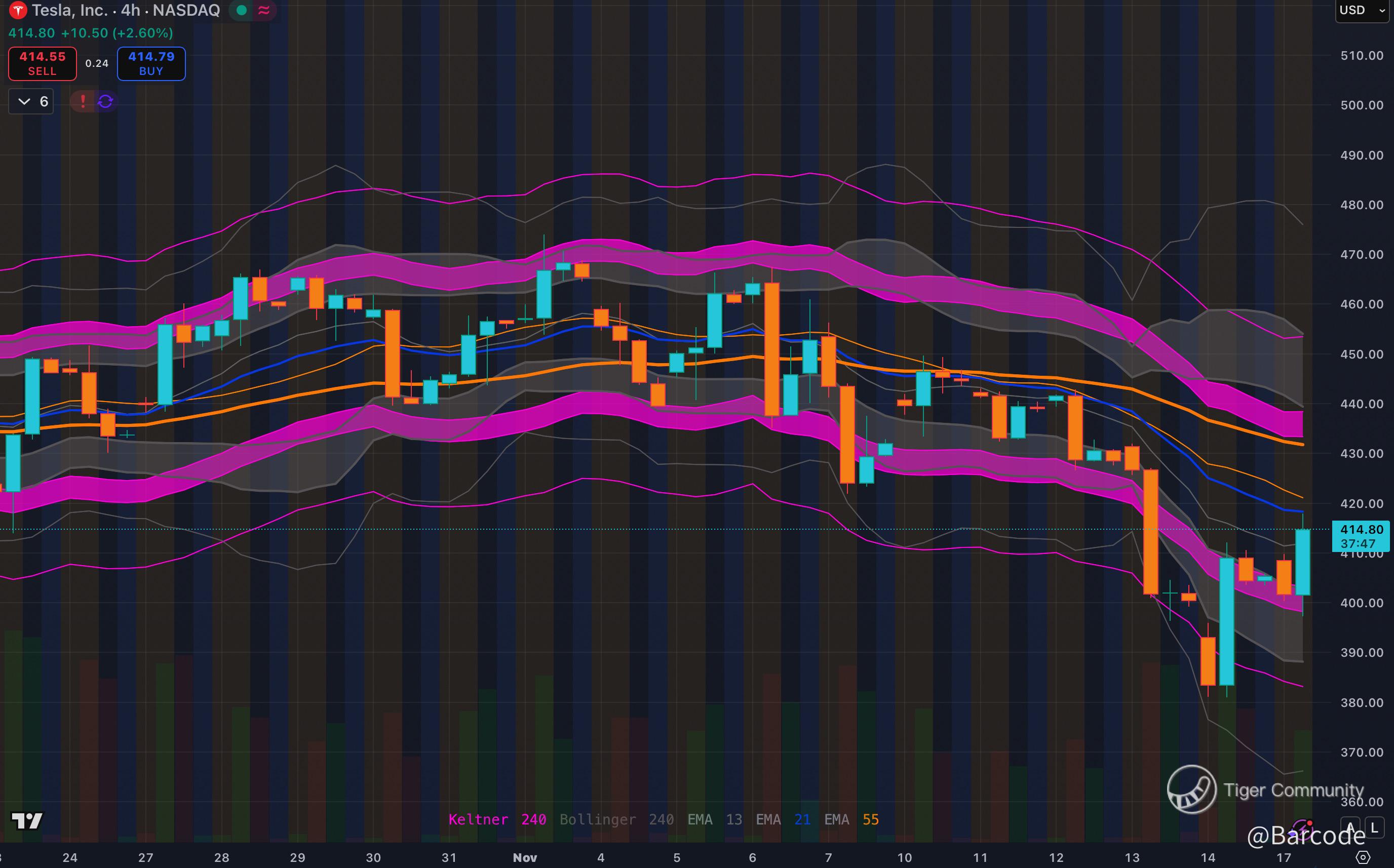Click the TradingView logo
The width and height of the screenshot is (1394, 868).
27,821
